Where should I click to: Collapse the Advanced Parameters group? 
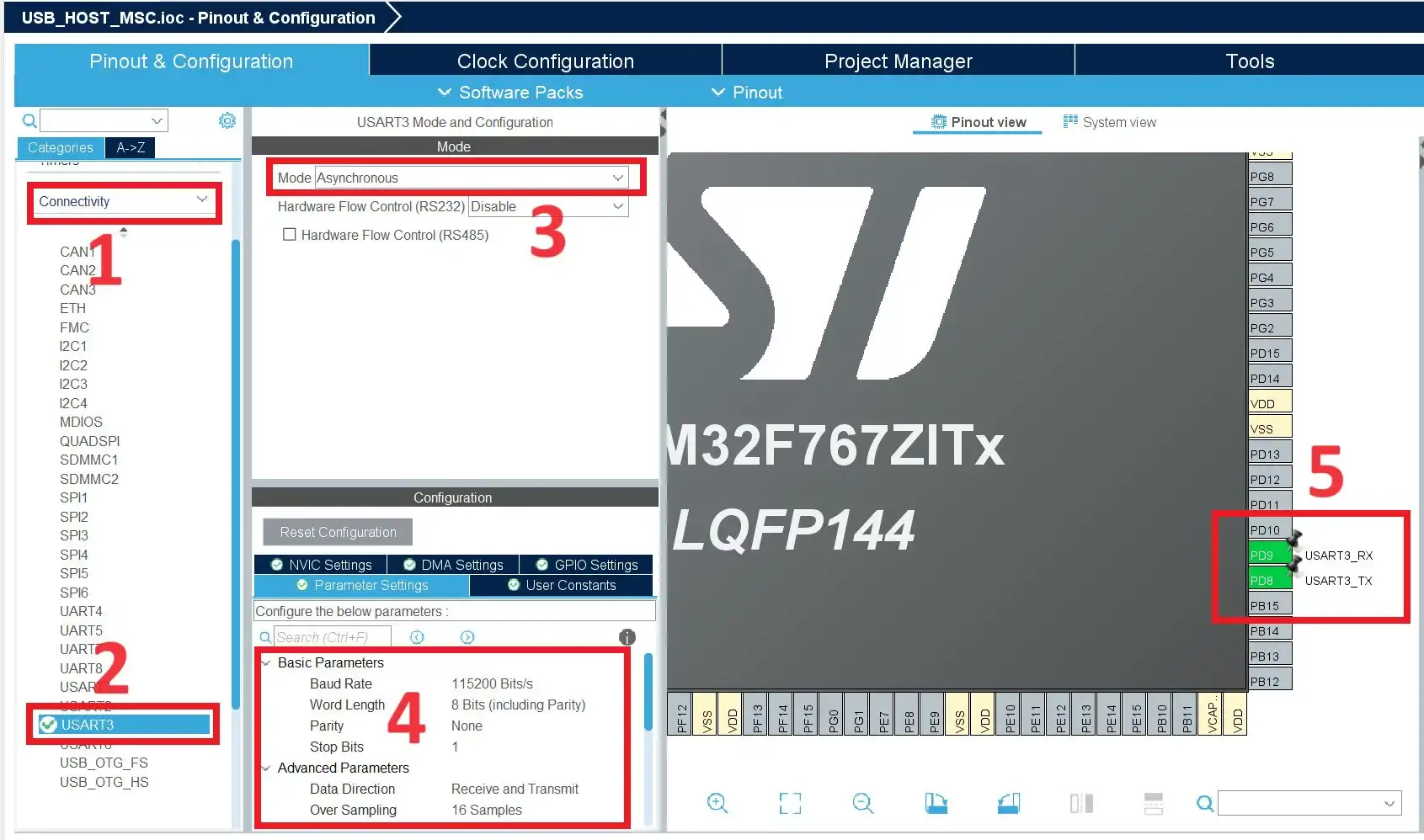coord(266,768)
